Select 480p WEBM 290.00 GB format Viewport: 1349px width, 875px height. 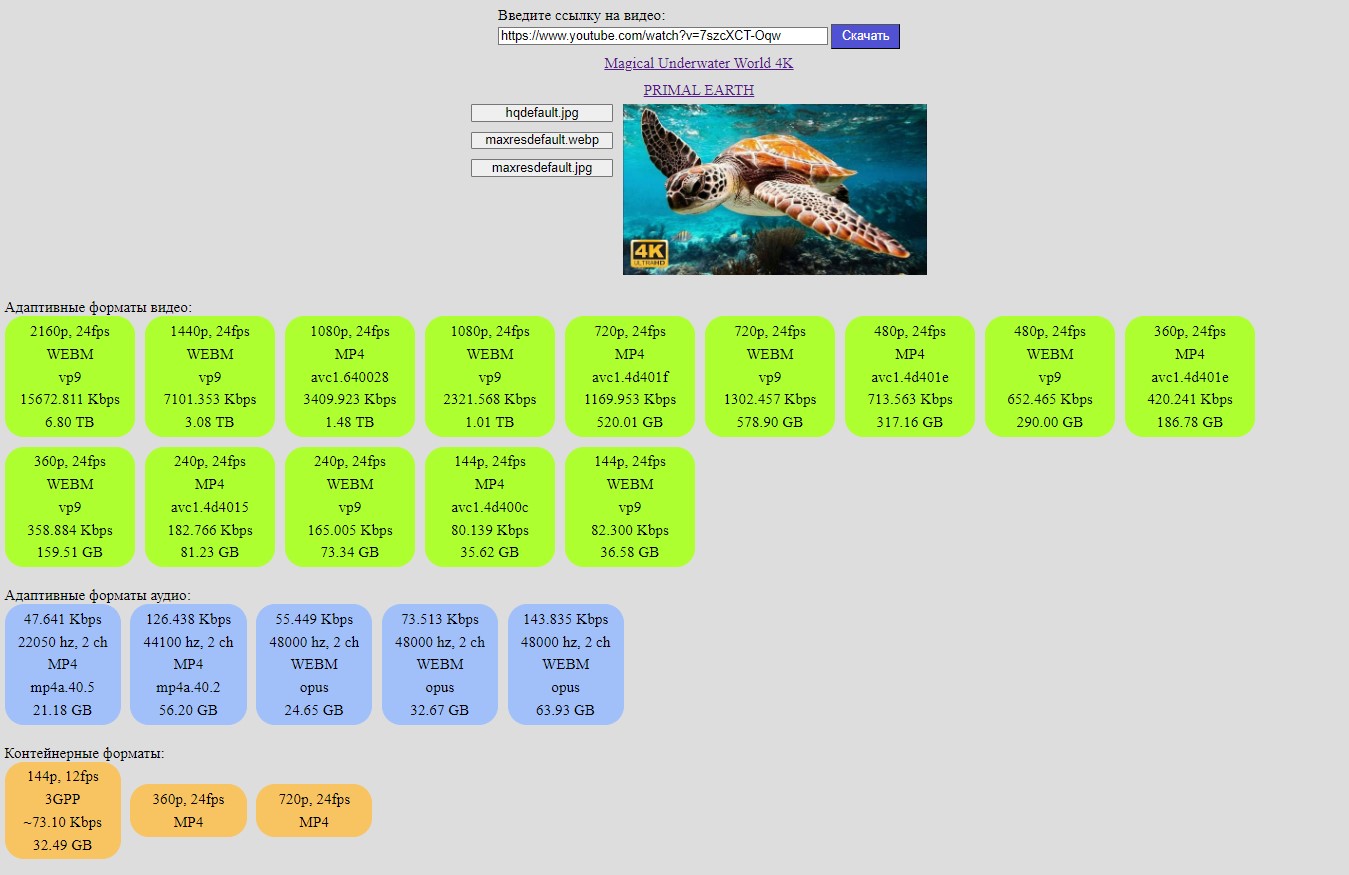click(x=1050, y=377)
